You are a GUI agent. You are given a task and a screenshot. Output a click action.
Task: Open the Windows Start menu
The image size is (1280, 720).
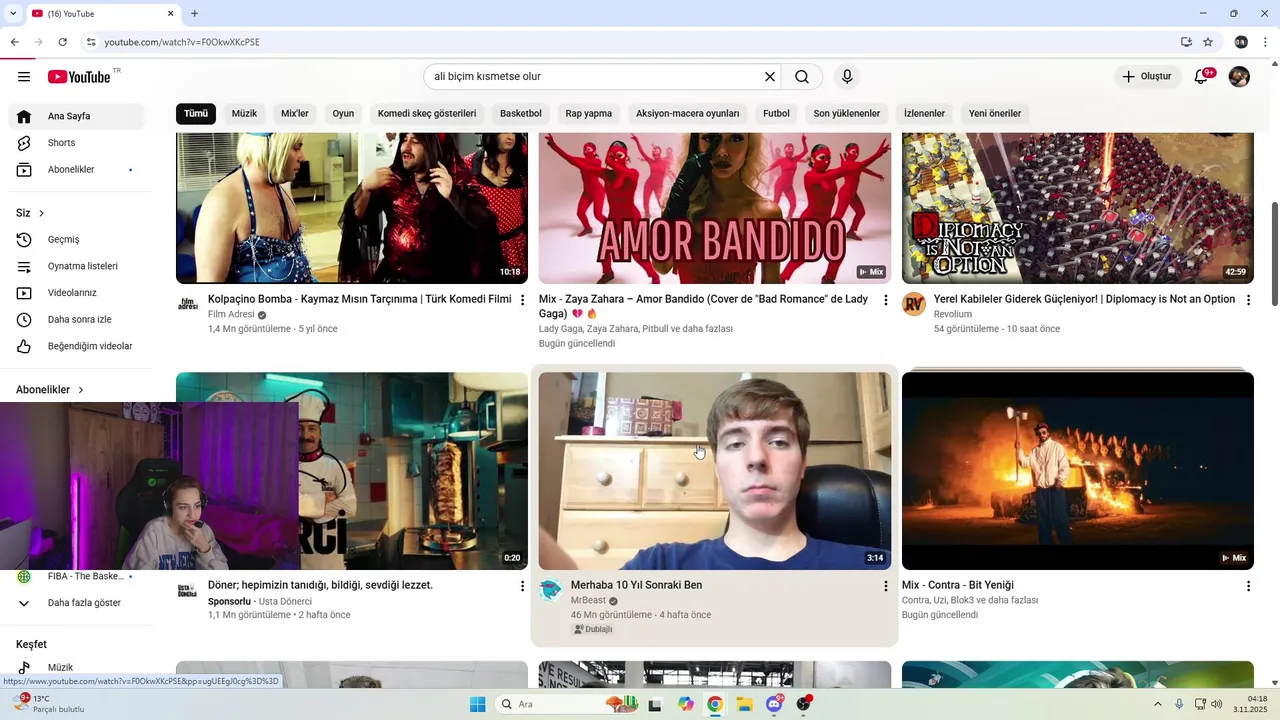[x=477, y=704]
